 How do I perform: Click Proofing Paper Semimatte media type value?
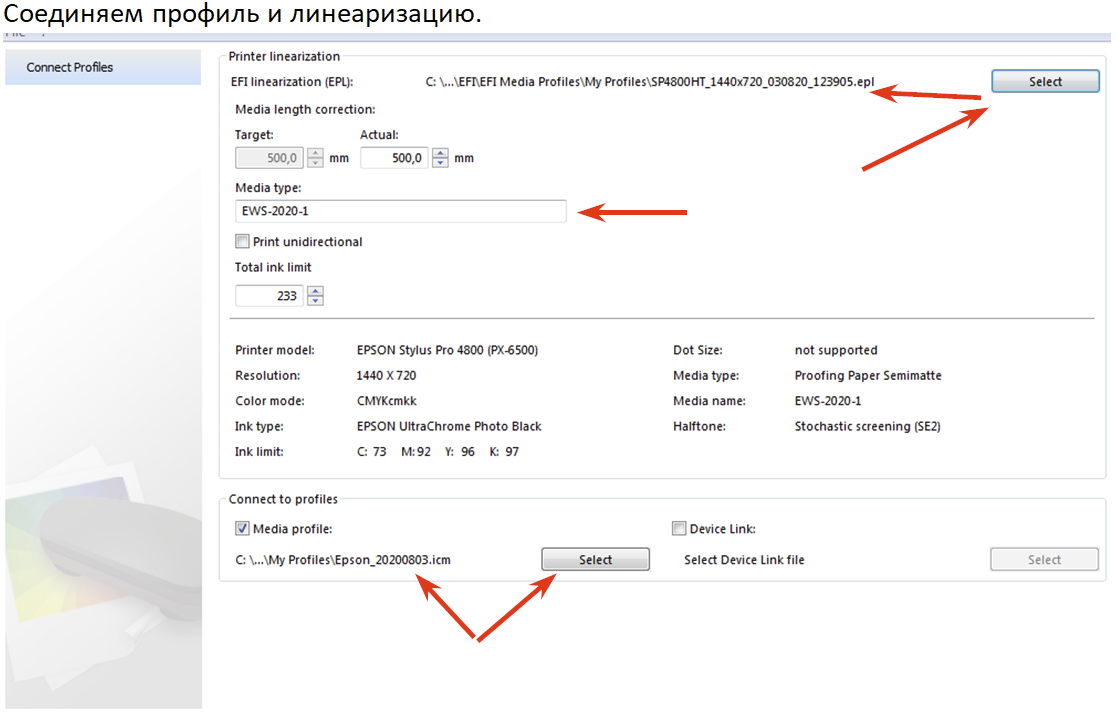868,375
